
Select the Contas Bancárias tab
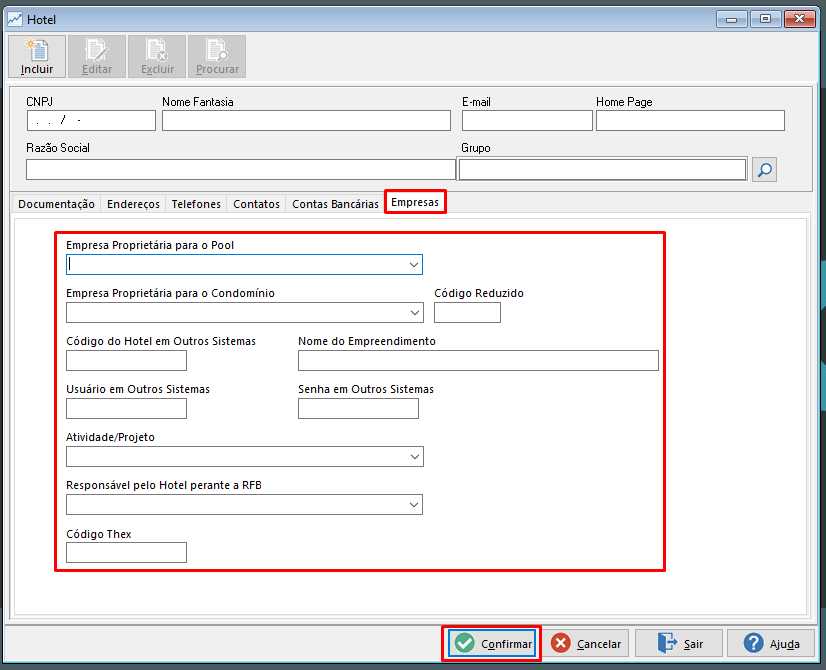pyautogui.click(x=335, y=204)
